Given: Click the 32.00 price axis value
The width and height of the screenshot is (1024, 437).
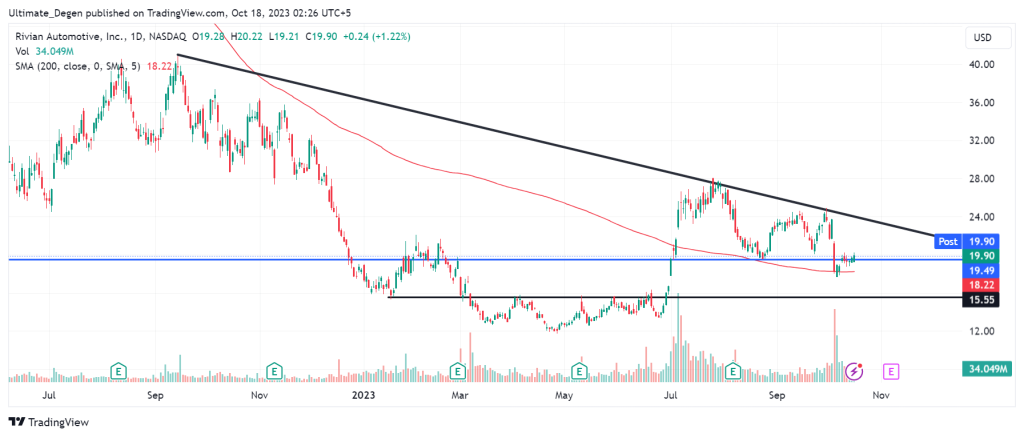Looking at the screenshot, I should [983, 140].
